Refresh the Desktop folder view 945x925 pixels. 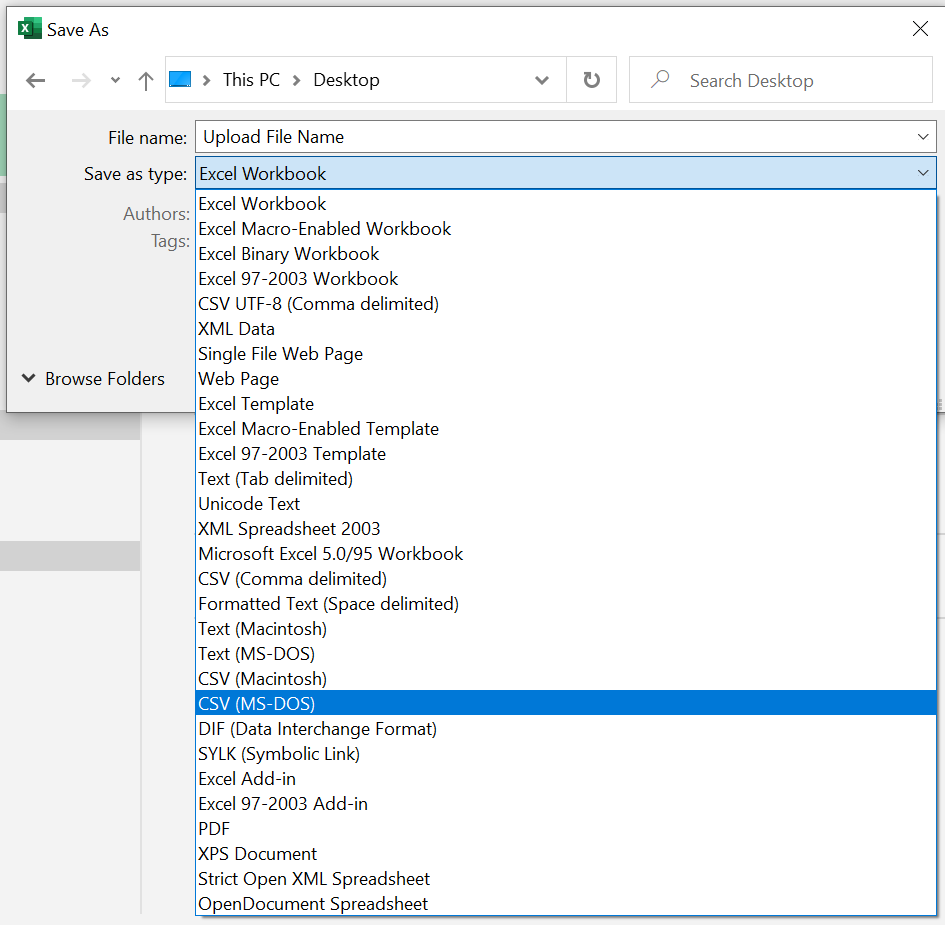(591, 80)
